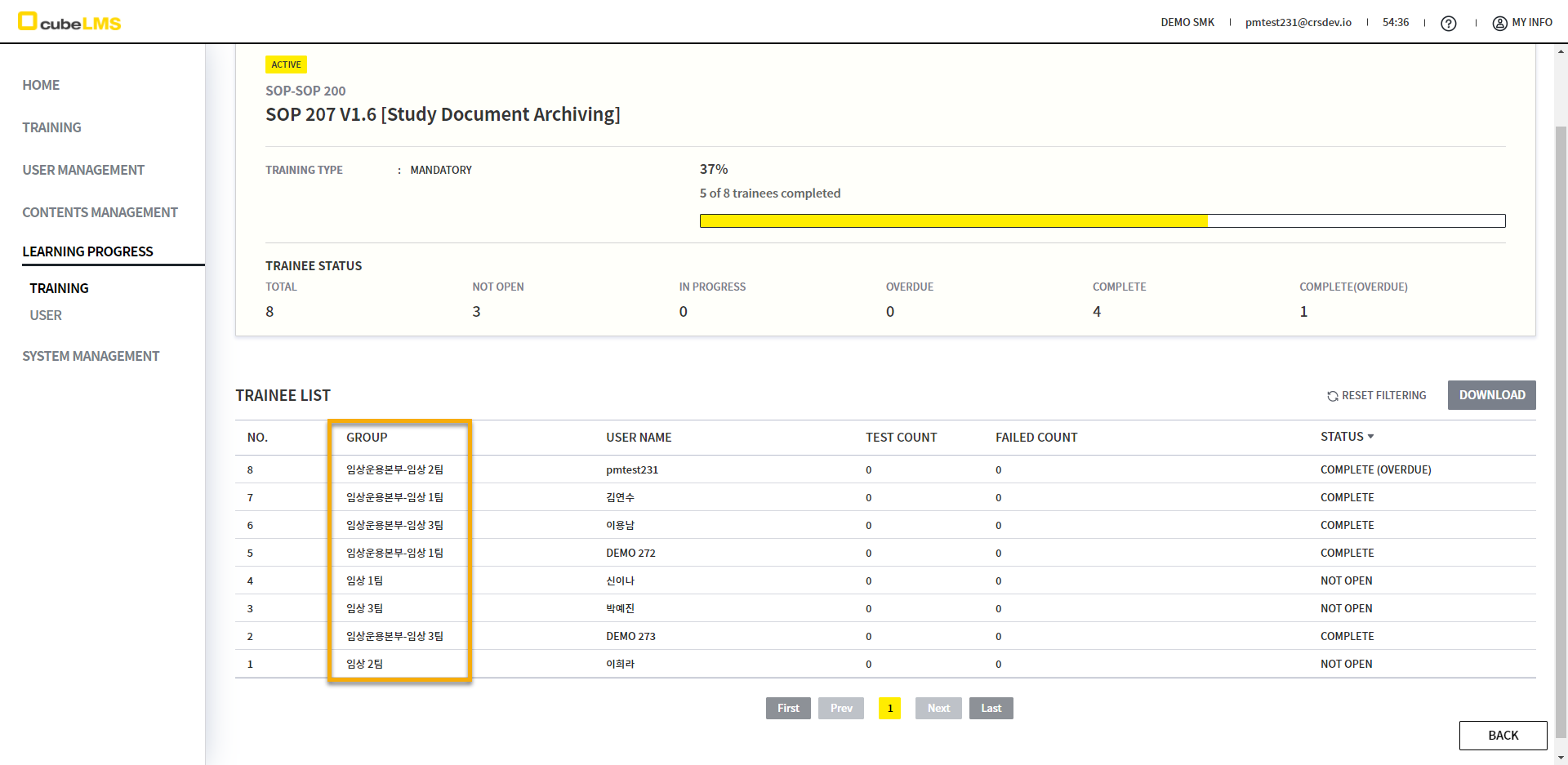Click the MY INFO user icon
This screenshot has height=765, width=1568.
(x=1499, y=23)
